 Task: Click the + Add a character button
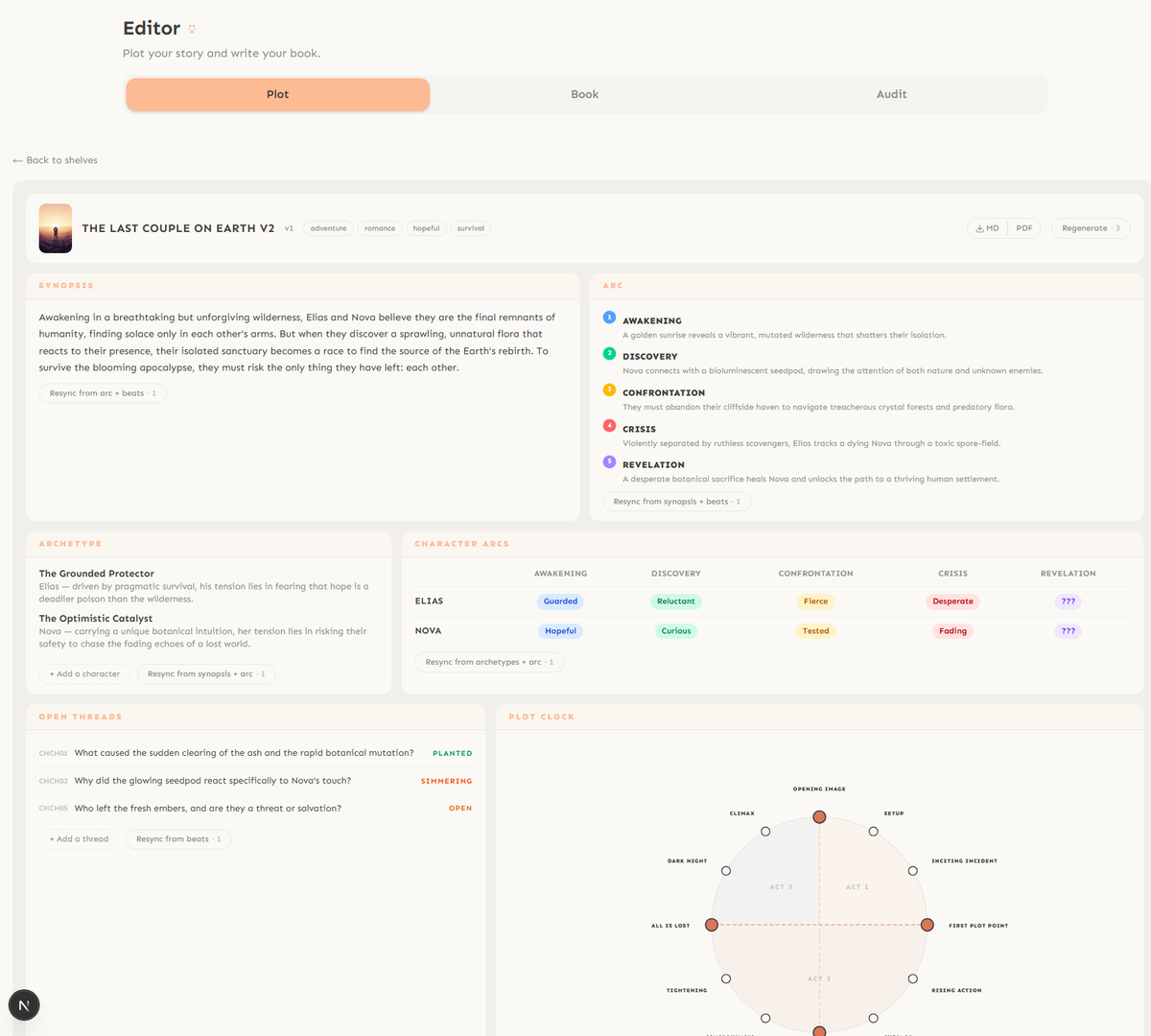click(84, 673)
